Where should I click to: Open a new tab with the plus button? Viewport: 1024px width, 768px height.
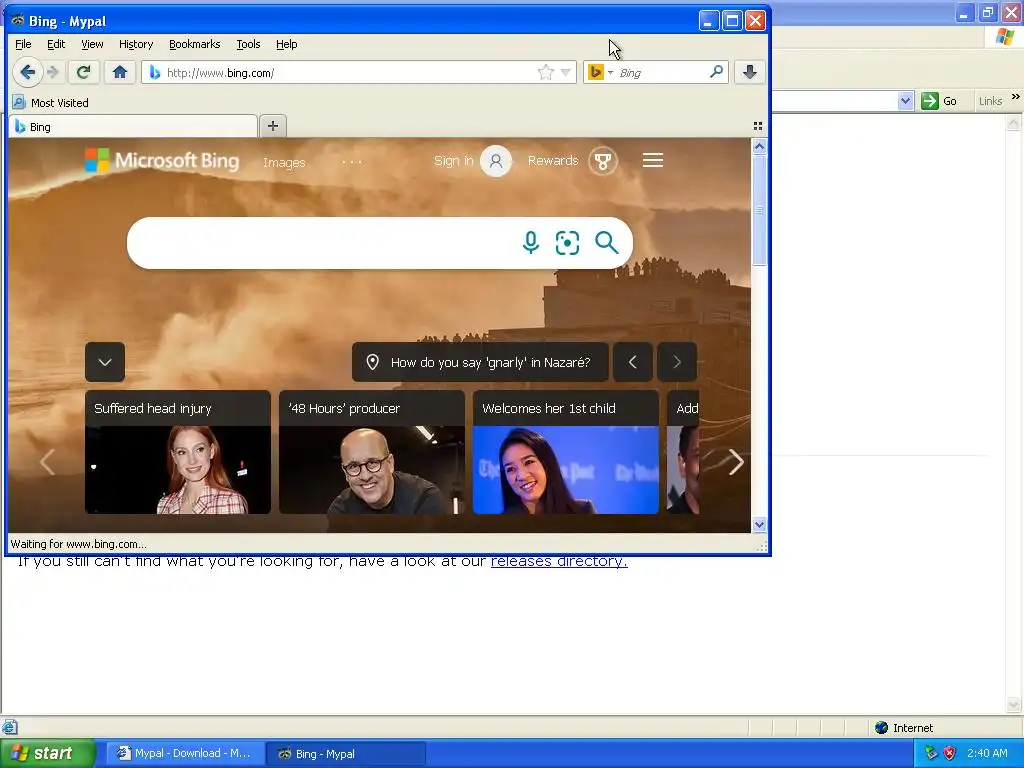coord(273,126)
